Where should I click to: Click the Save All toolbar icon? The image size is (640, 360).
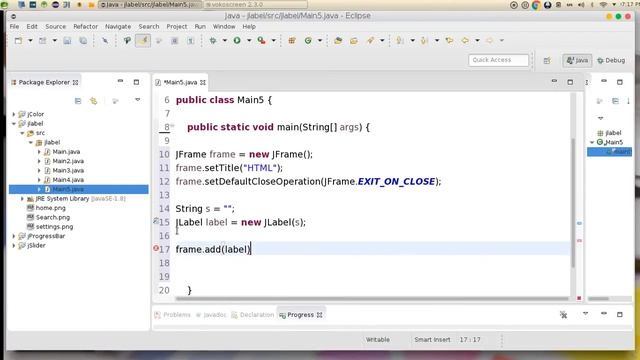[x=83, y=40]
